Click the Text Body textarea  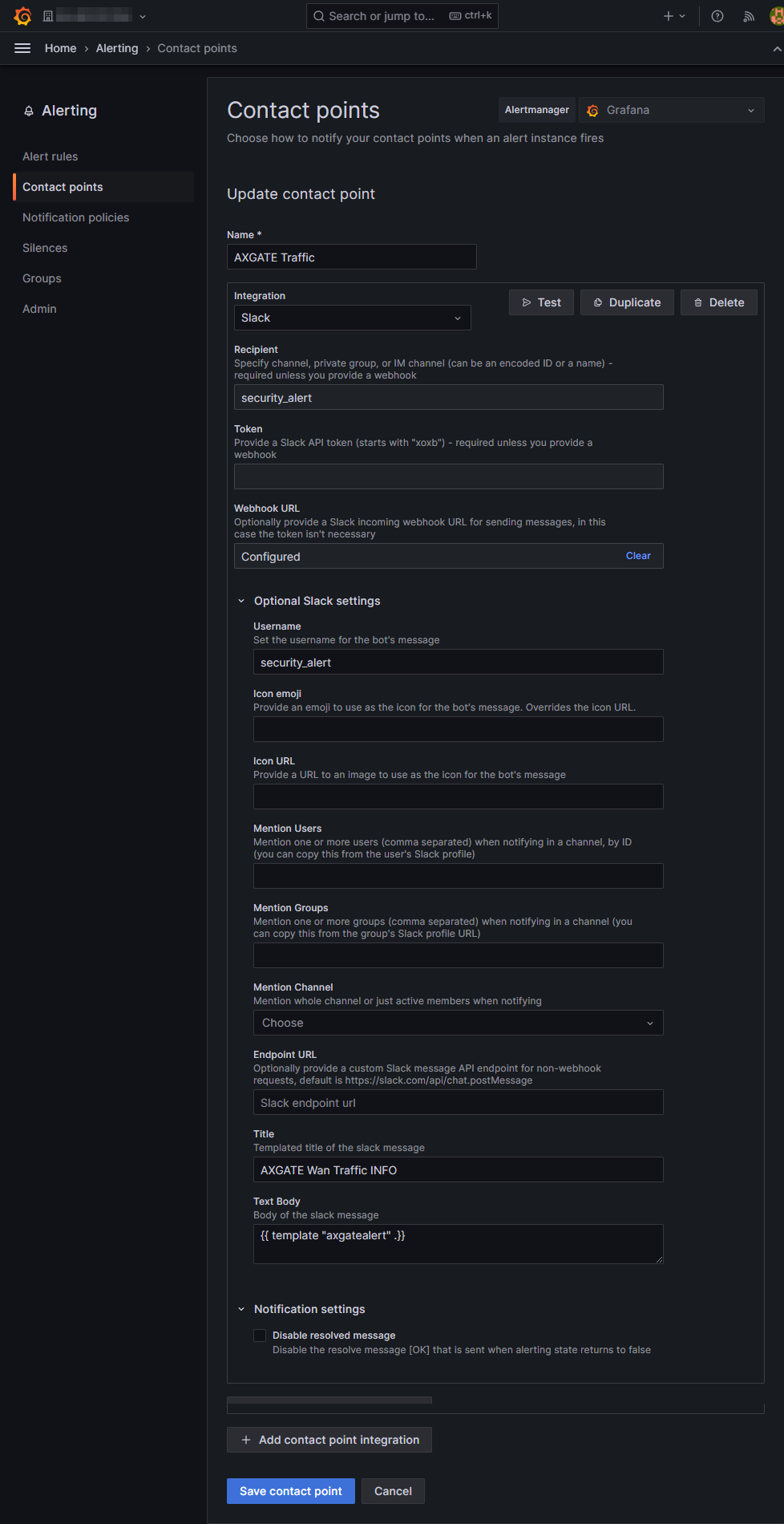(459, 1244)
